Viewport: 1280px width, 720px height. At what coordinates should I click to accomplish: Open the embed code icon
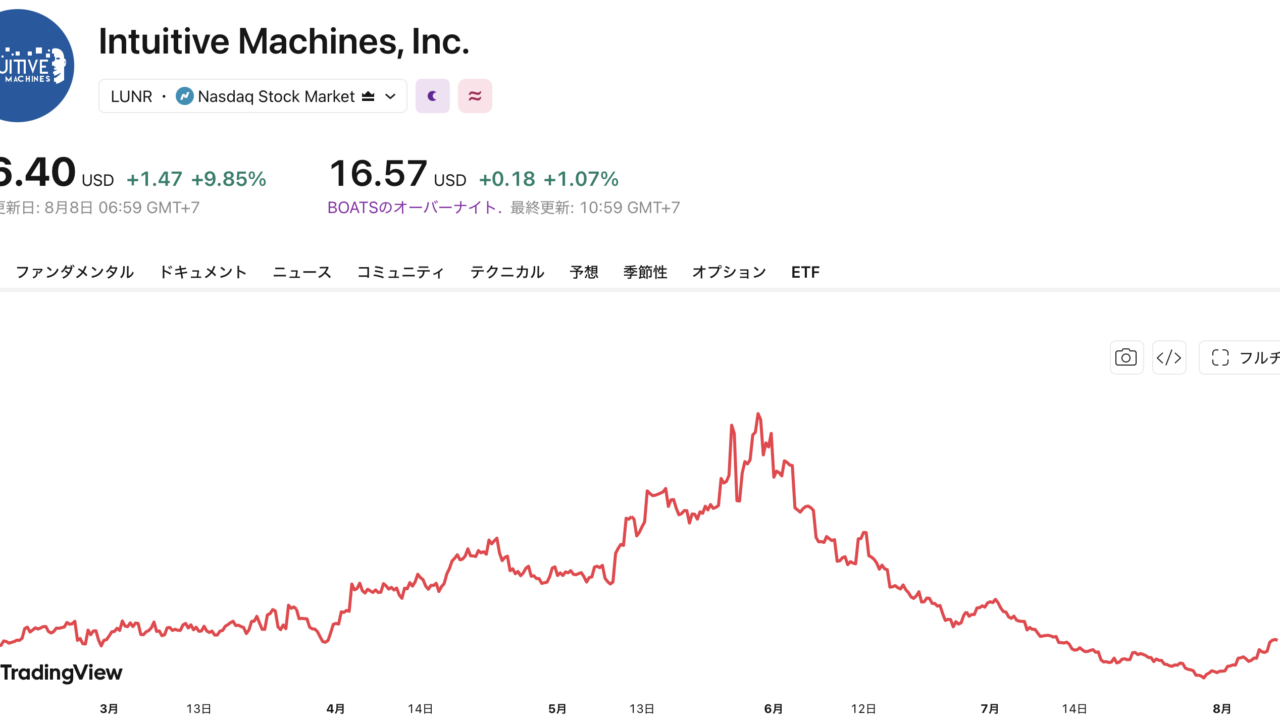(1169, 357)
